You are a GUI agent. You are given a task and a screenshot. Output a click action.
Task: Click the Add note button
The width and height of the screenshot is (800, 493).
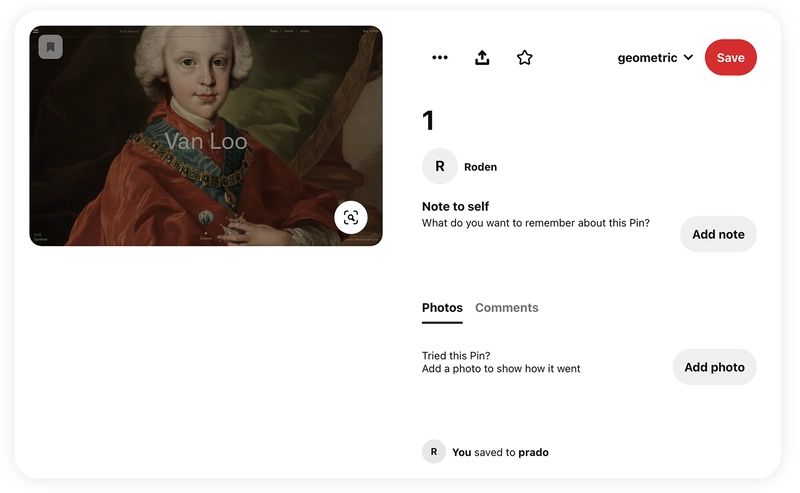[718, 234]
